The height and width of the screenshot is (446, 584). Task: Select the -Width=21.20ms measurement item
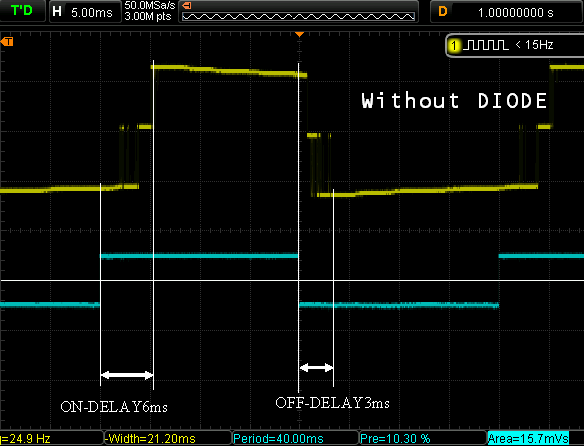[x=150, y=439]
